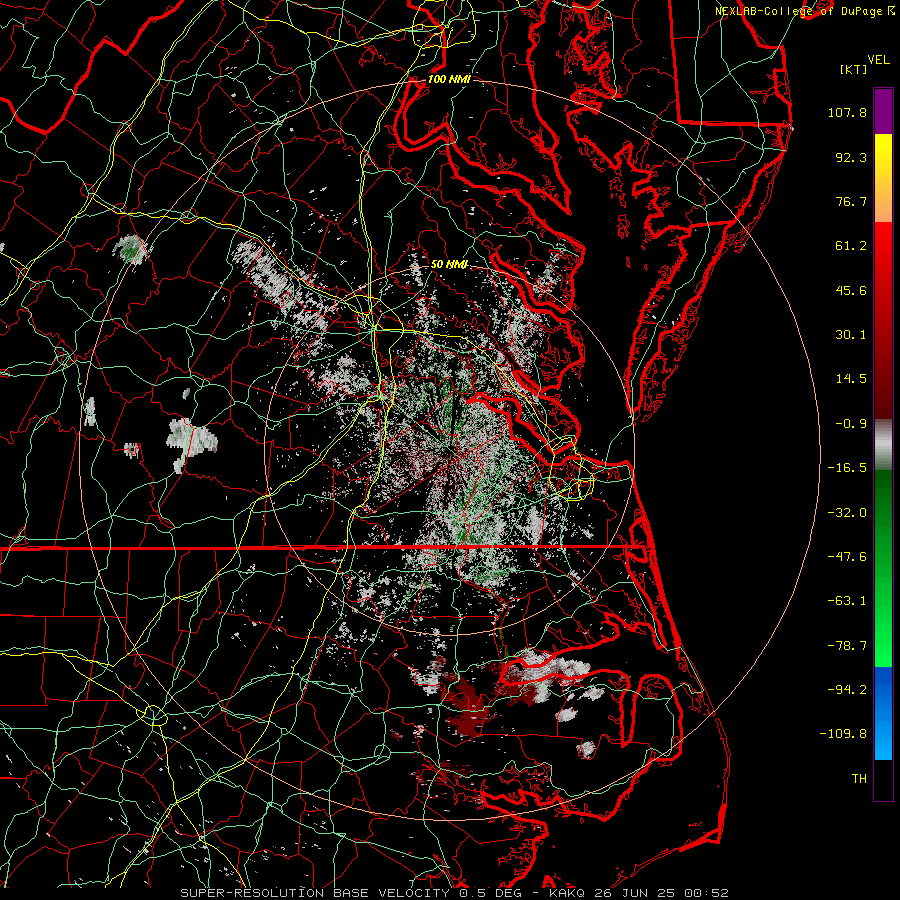Click the -63.1 legend value
Viewport: 900px width, 900px height.
tap(847, 601)
